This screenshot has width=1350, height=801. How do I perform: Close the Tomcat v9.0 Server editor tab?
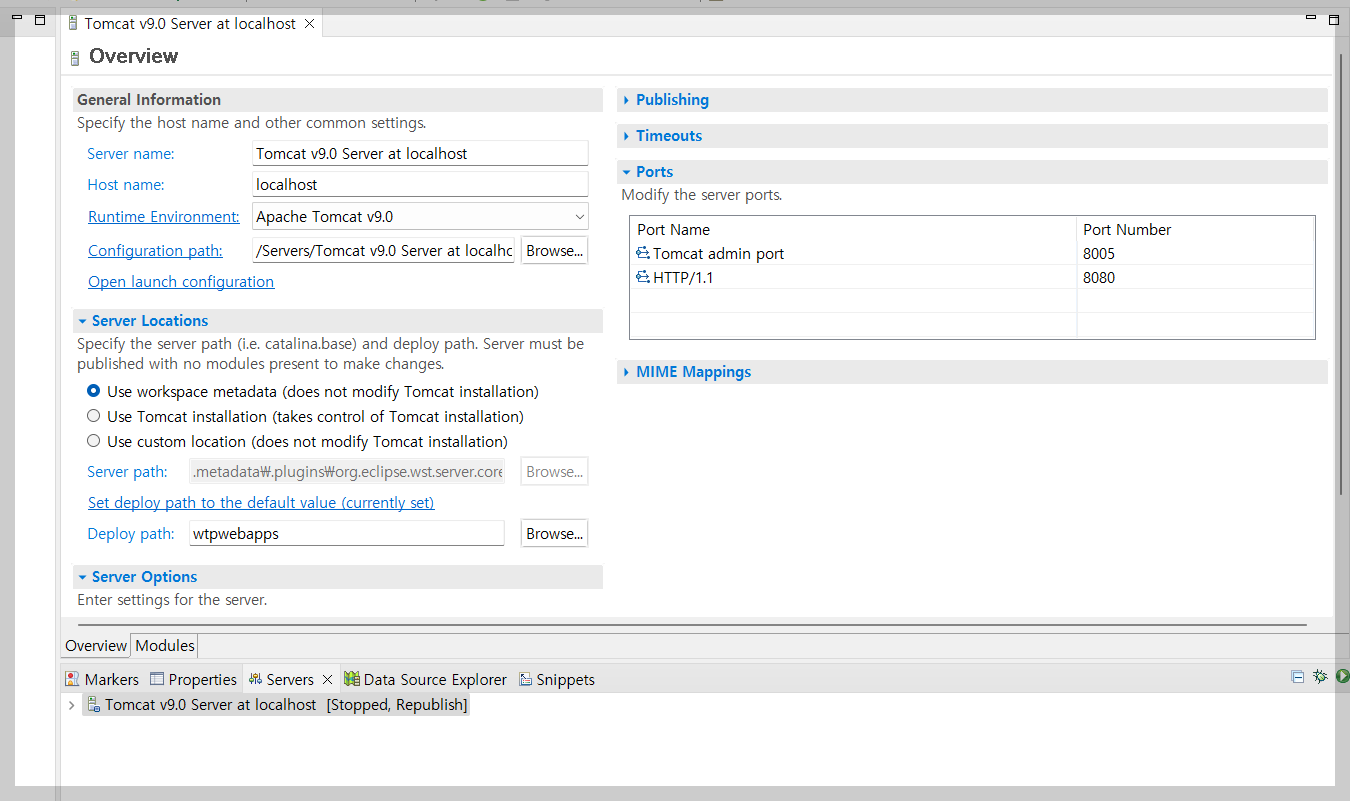[310, 23]
